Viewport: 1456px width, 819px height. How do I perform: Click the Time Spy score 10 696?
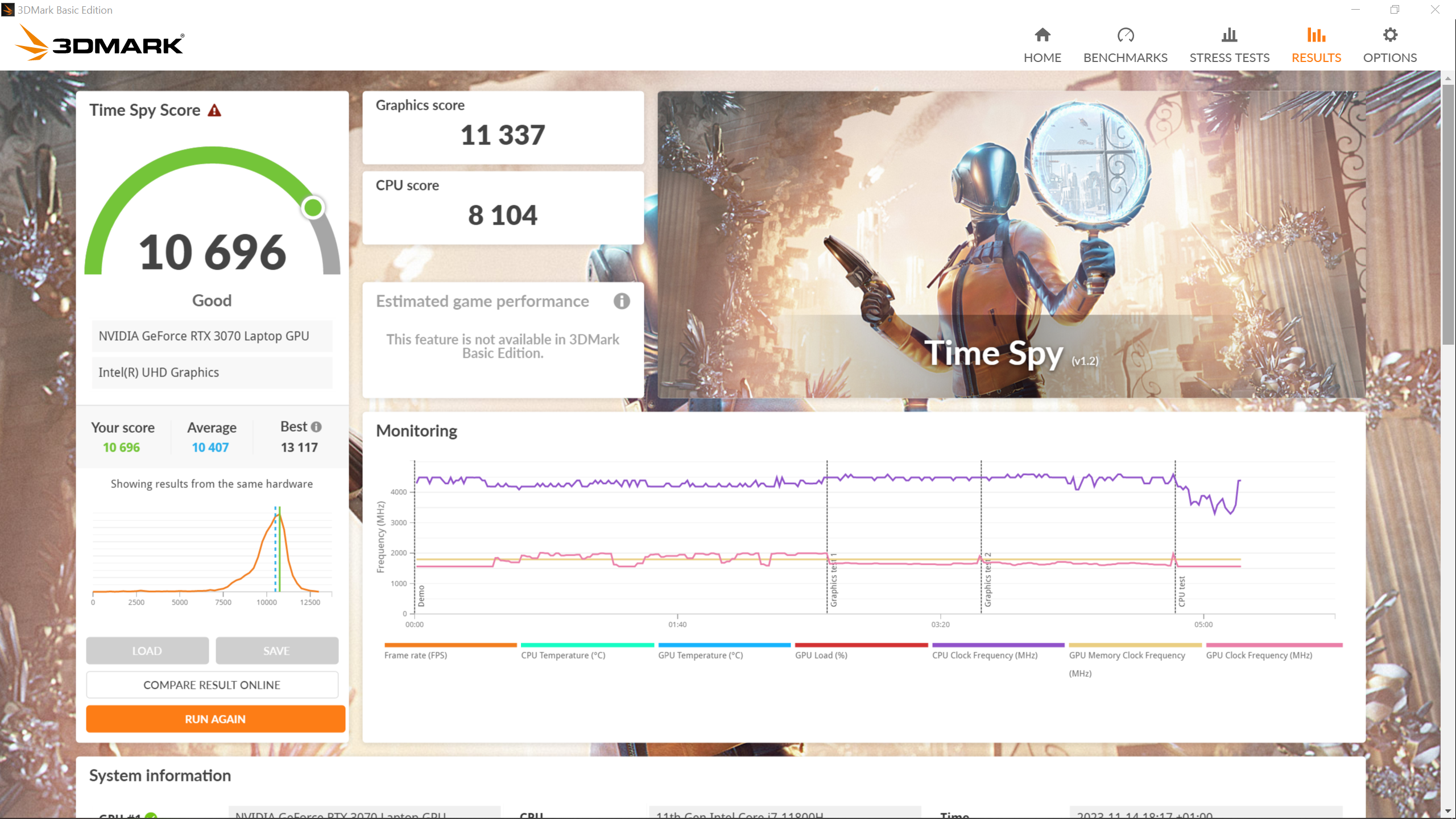[213, 252]
